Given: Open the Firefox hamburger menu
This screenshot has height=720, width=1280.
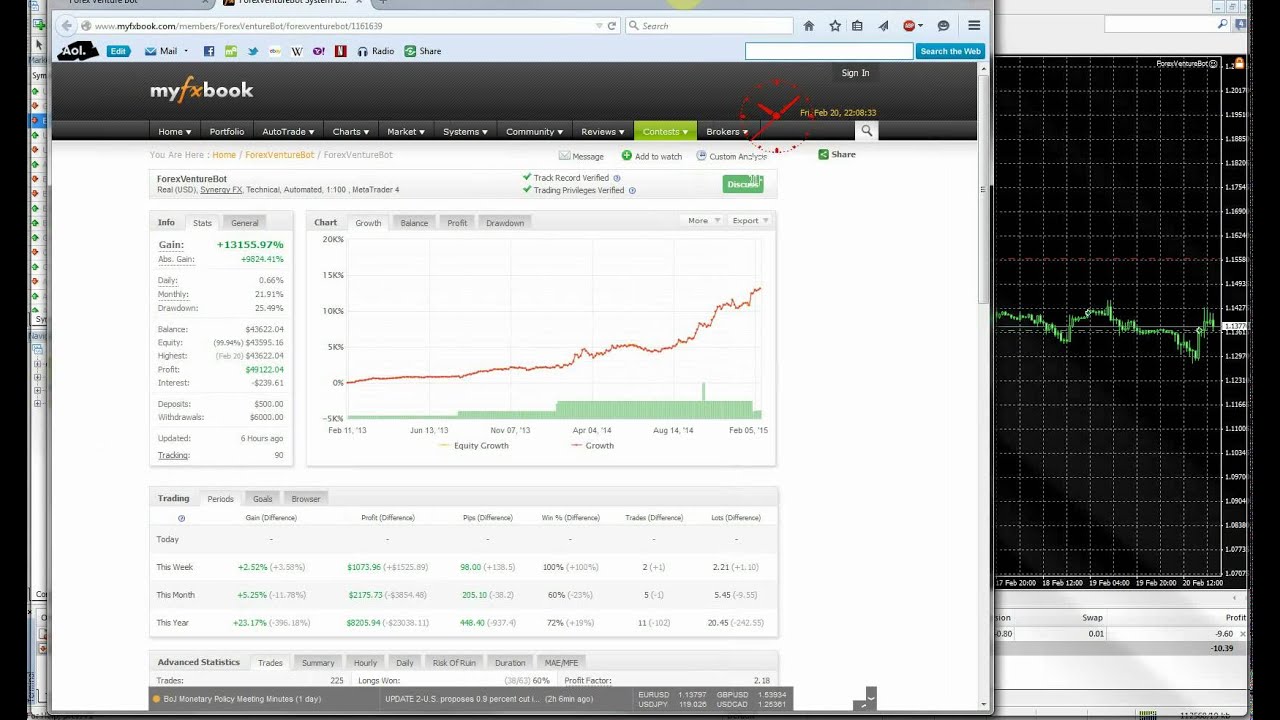Looking at the screenshot, I should pyautogui.click(x=974, y=26).
